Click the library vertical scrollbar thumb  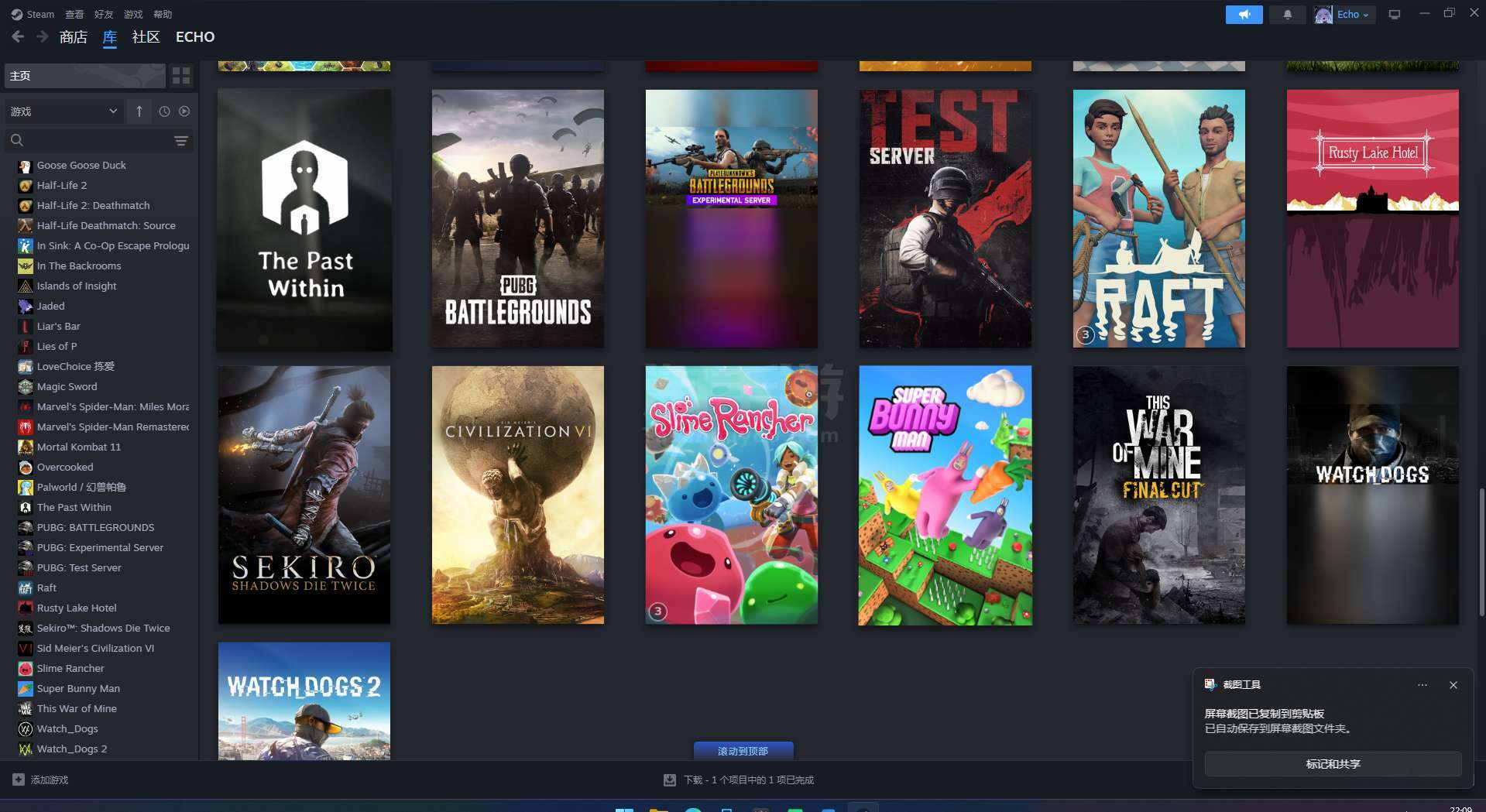point(1481,550)
